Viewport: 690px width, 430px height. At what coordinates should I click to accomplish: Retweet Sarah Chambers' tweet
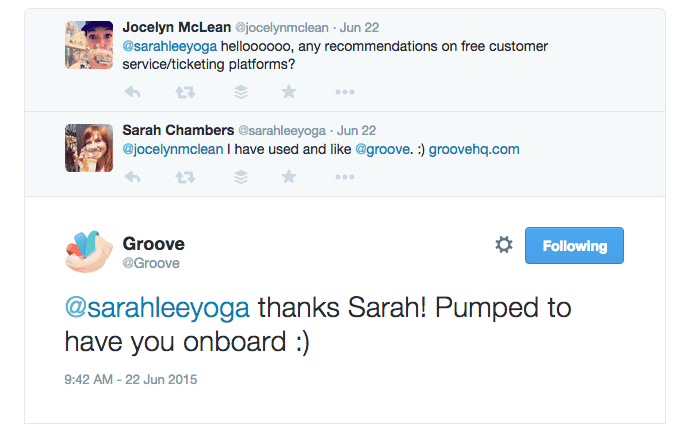click(x=185, y=177)
